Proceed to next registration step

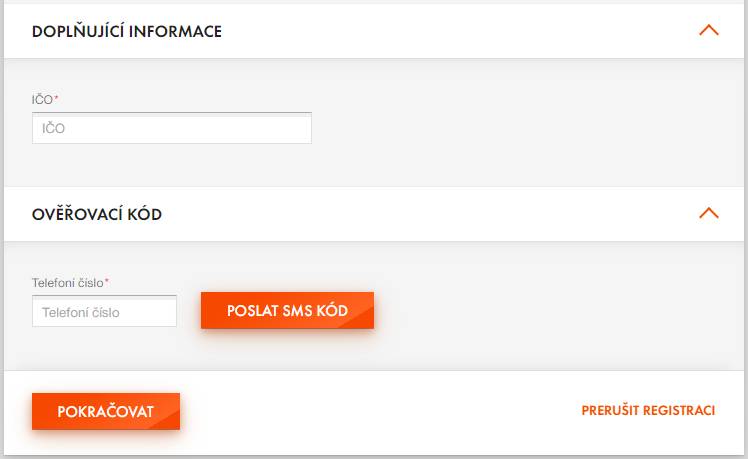(x=106, y=411)
